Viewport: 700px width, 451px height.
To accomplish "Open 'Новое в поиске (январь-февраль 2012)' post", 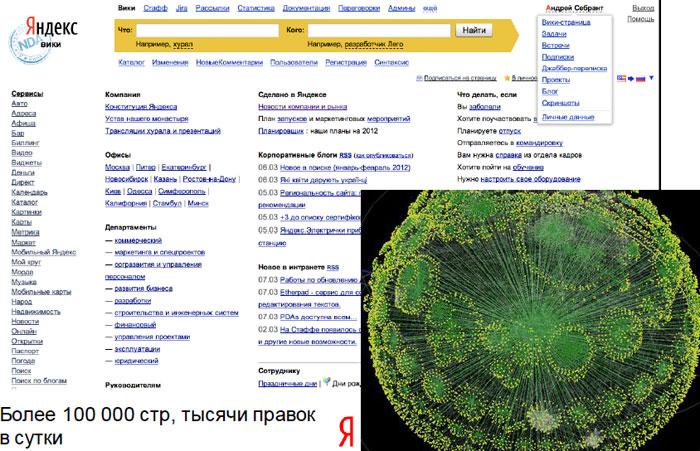I will [x=345, y=168].
